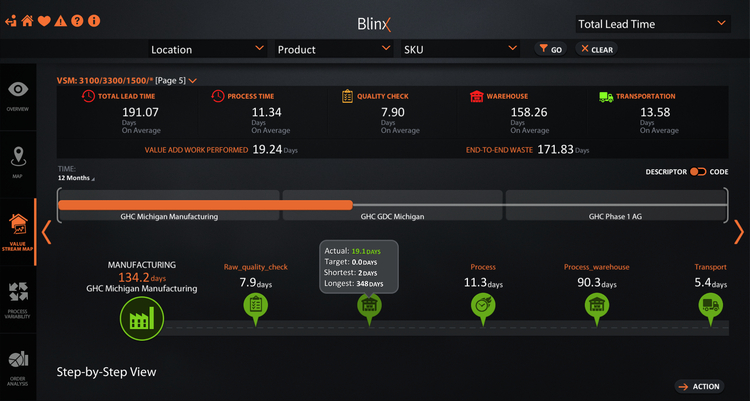Open info circle icon in header
Screen dimensions: 750x401
(x=94, y=21)
